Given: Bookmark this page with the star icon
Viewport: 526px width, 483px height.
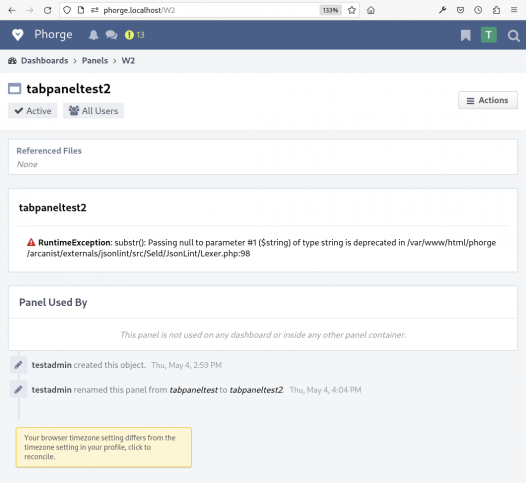Looking at the screenshot, I should click(352, 10).
